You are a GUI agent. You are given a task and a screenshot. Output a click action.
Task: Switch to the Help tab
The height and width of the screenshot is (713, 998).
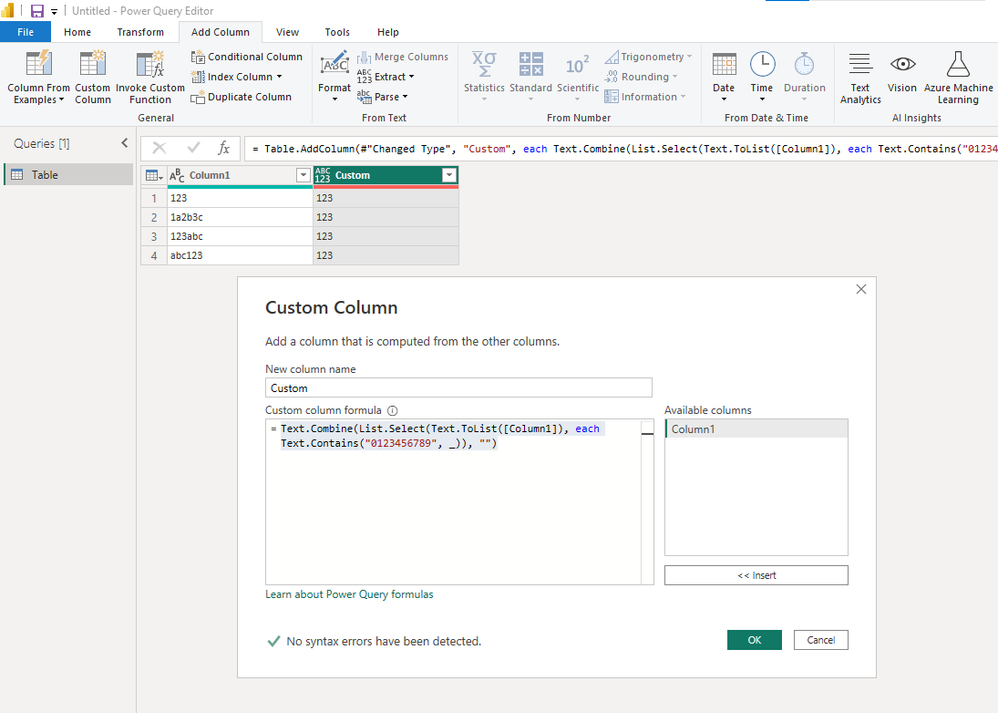(388, 32)
